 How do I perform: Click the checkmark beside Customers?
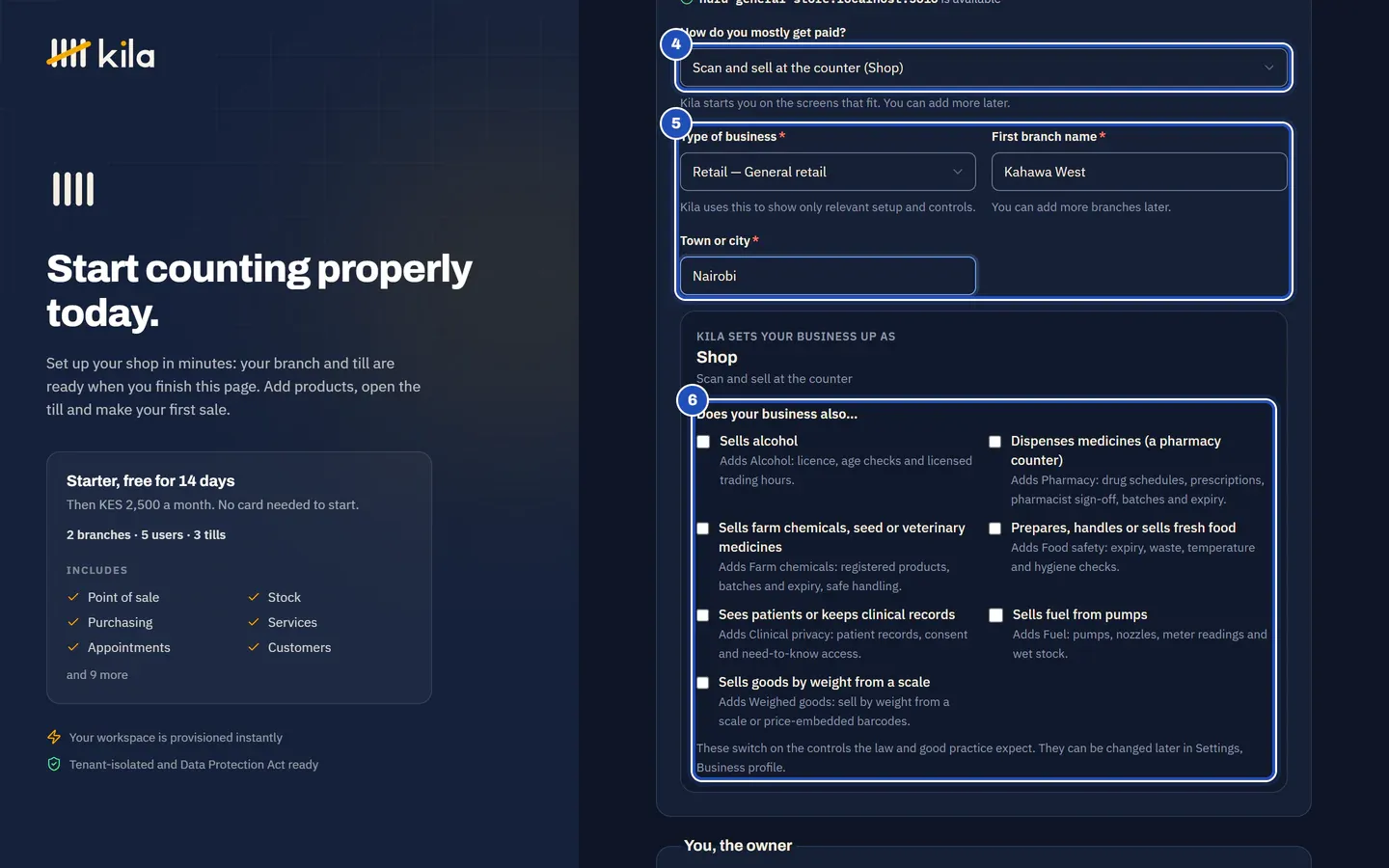(254, 647)
